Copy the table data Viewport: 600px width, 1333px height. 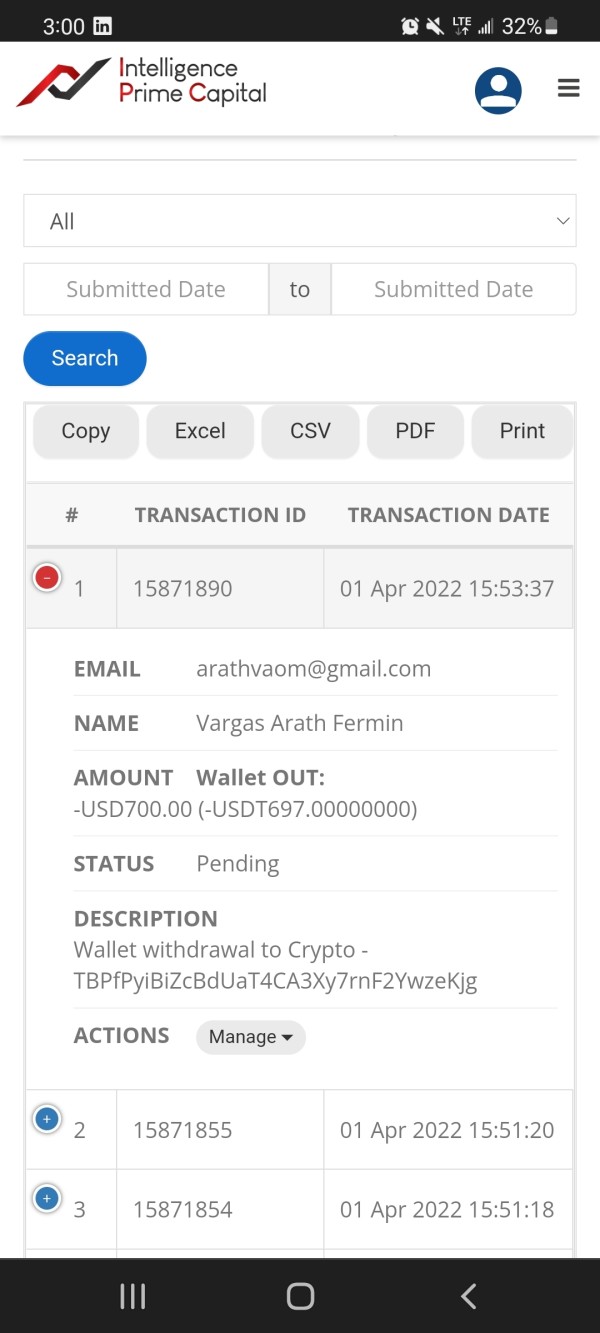tap(86, 431)
